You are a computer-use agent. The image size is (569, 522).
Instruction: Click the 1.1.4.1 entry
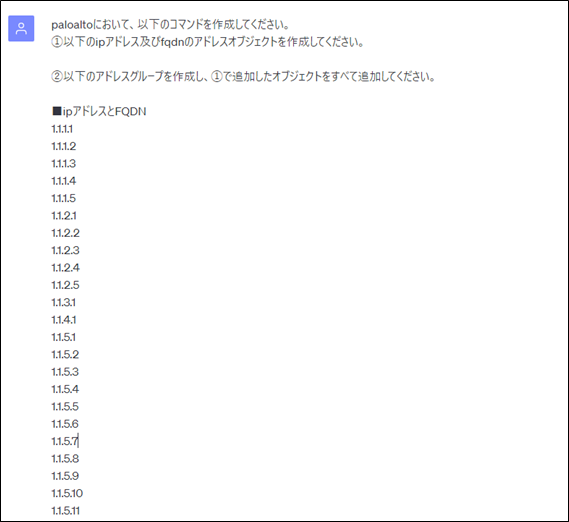click(x=64, y=320)
